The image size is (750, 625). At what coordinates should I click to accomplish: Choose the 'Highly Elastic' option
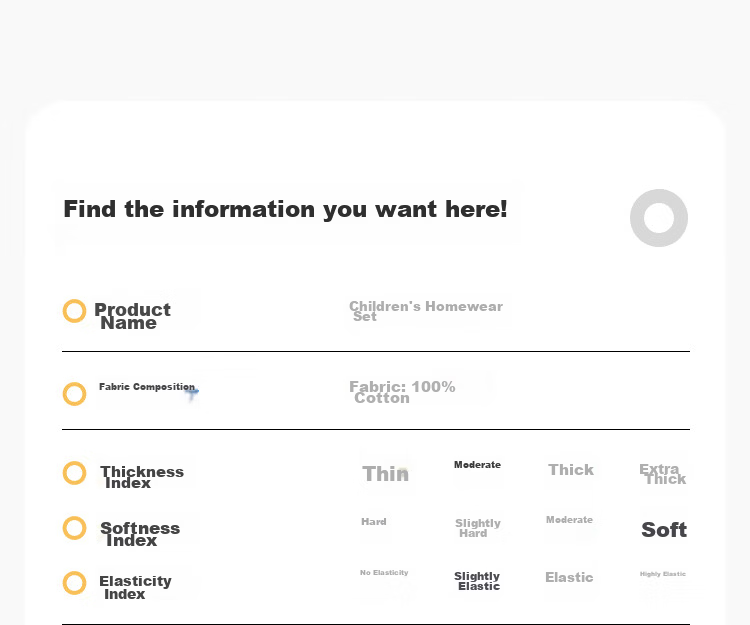tap(662, 574)
